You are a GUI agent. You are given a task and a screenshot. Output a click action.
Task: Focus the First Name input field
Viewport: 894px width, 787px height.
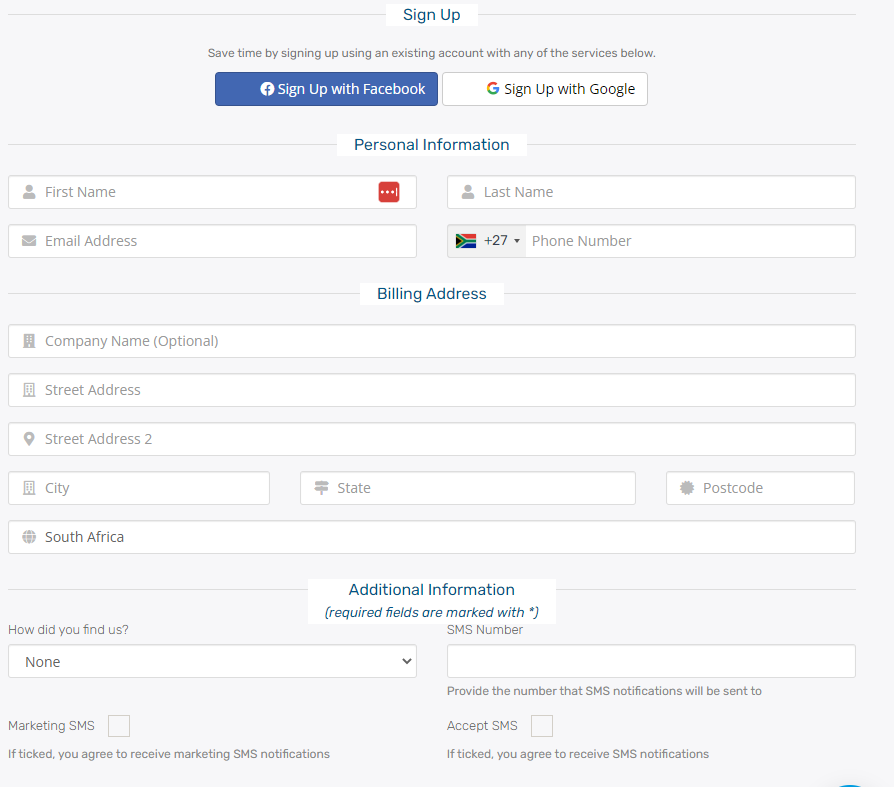(212, 192)
